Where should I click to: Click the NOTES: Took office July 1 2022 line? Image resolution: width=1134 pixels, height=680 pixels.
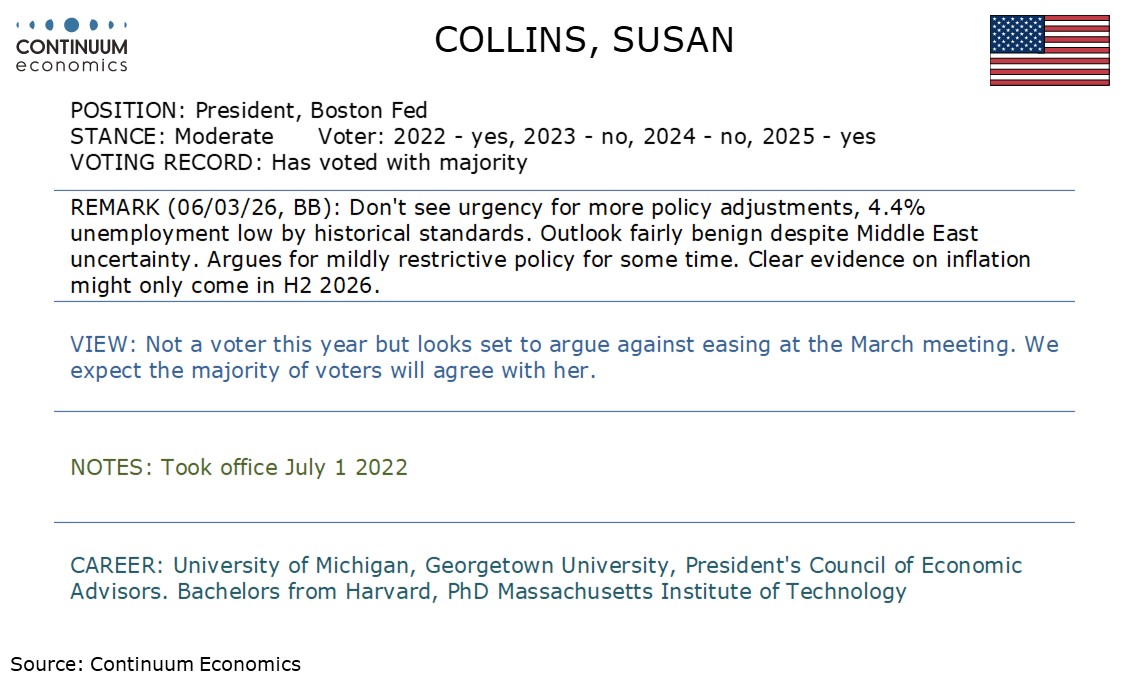239,467
